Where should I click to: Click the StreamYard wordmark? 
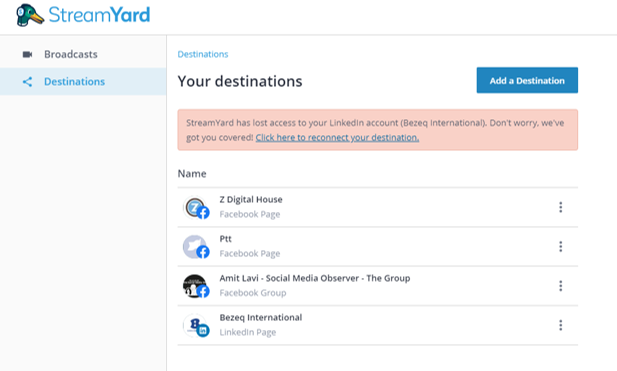coord(99,15)
